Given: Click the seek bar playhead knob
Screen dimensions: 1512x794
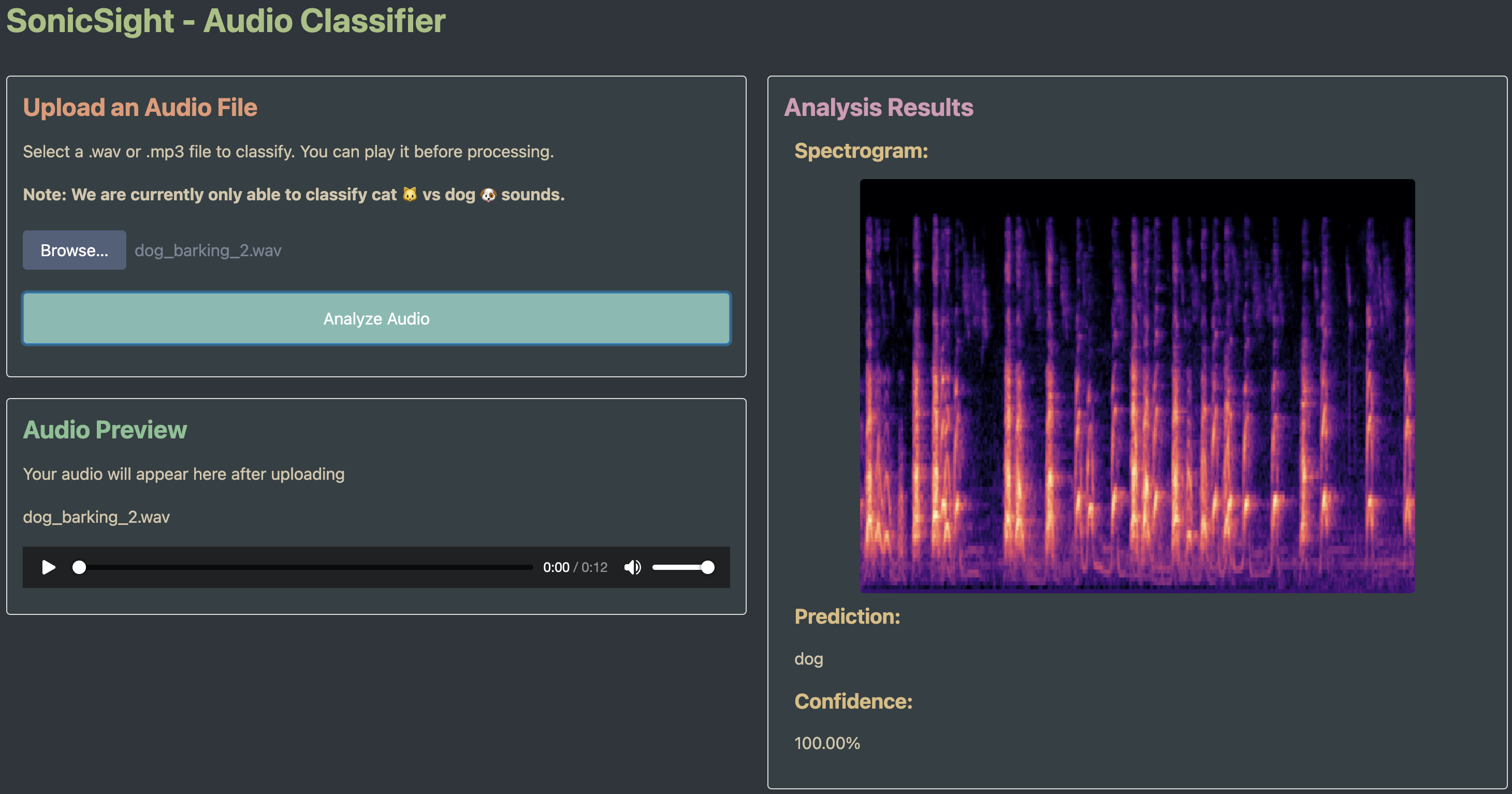Looking at the screenshot, I should click(x=79, y=567).
